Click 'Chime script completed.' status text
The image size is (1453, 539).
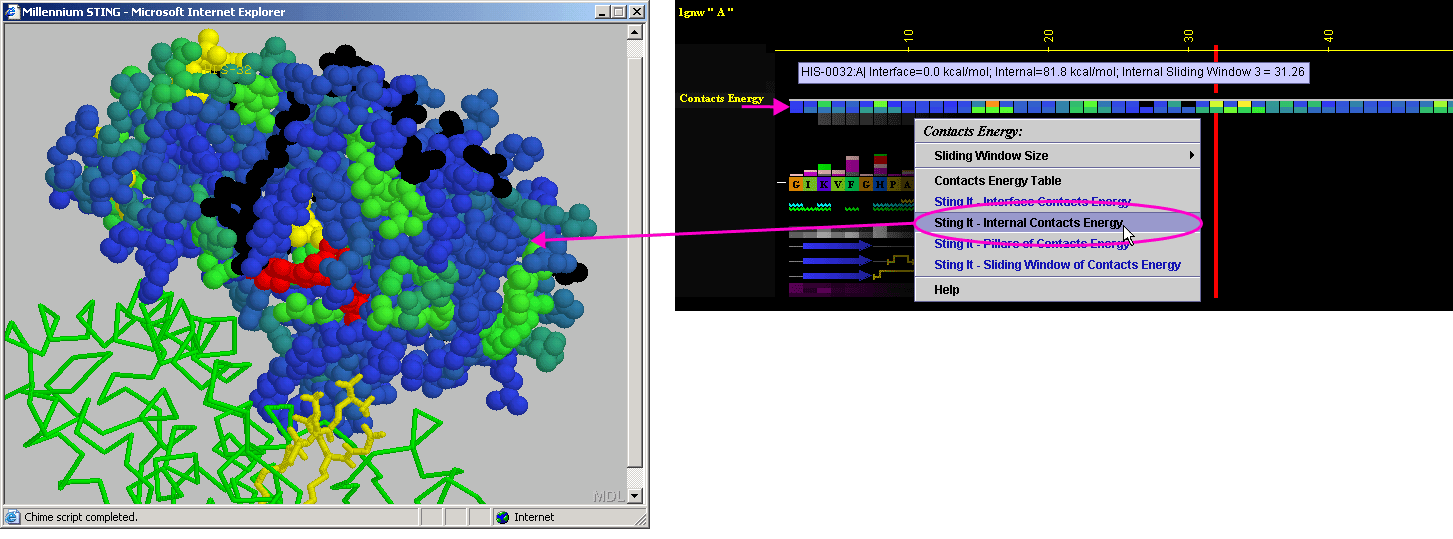pyautogui.click(x=81, y=517)
